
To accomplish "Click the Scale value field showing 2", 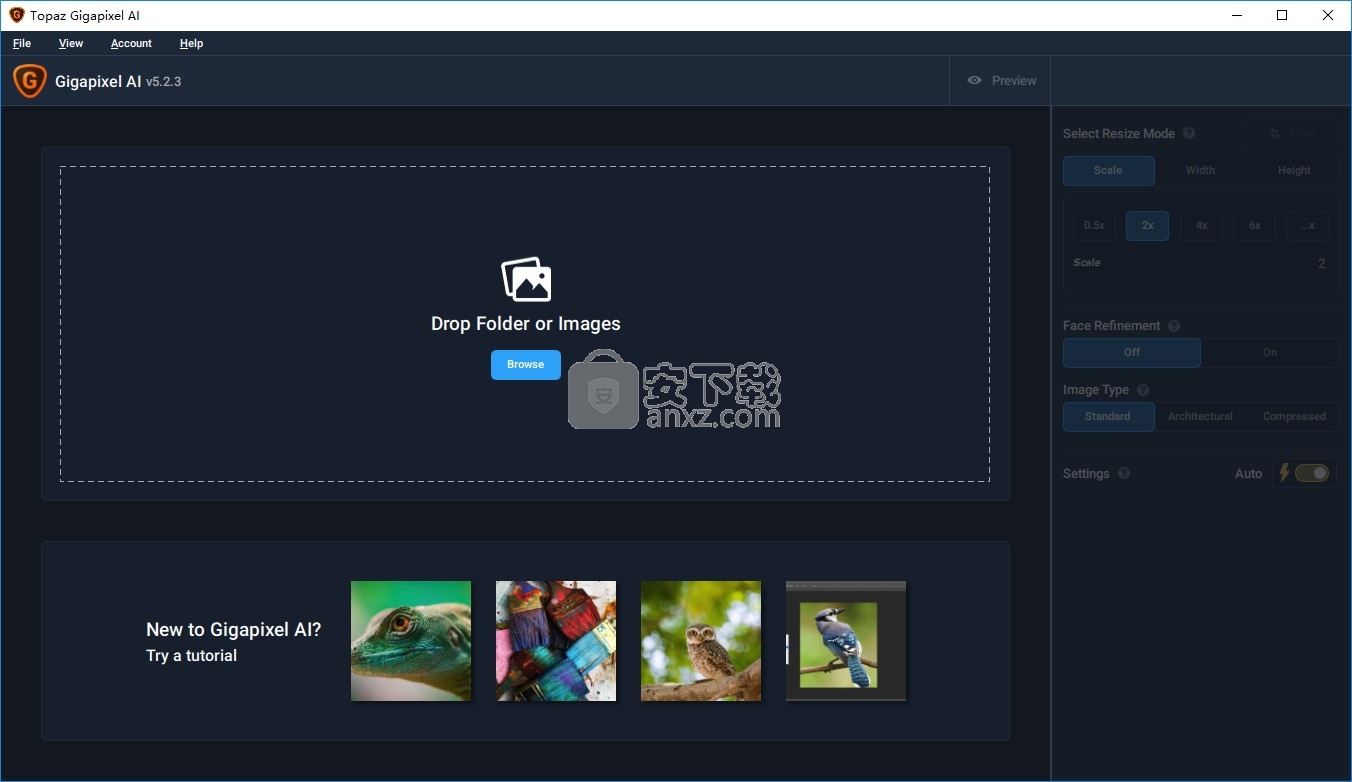I will click(x=1321, y=264).
